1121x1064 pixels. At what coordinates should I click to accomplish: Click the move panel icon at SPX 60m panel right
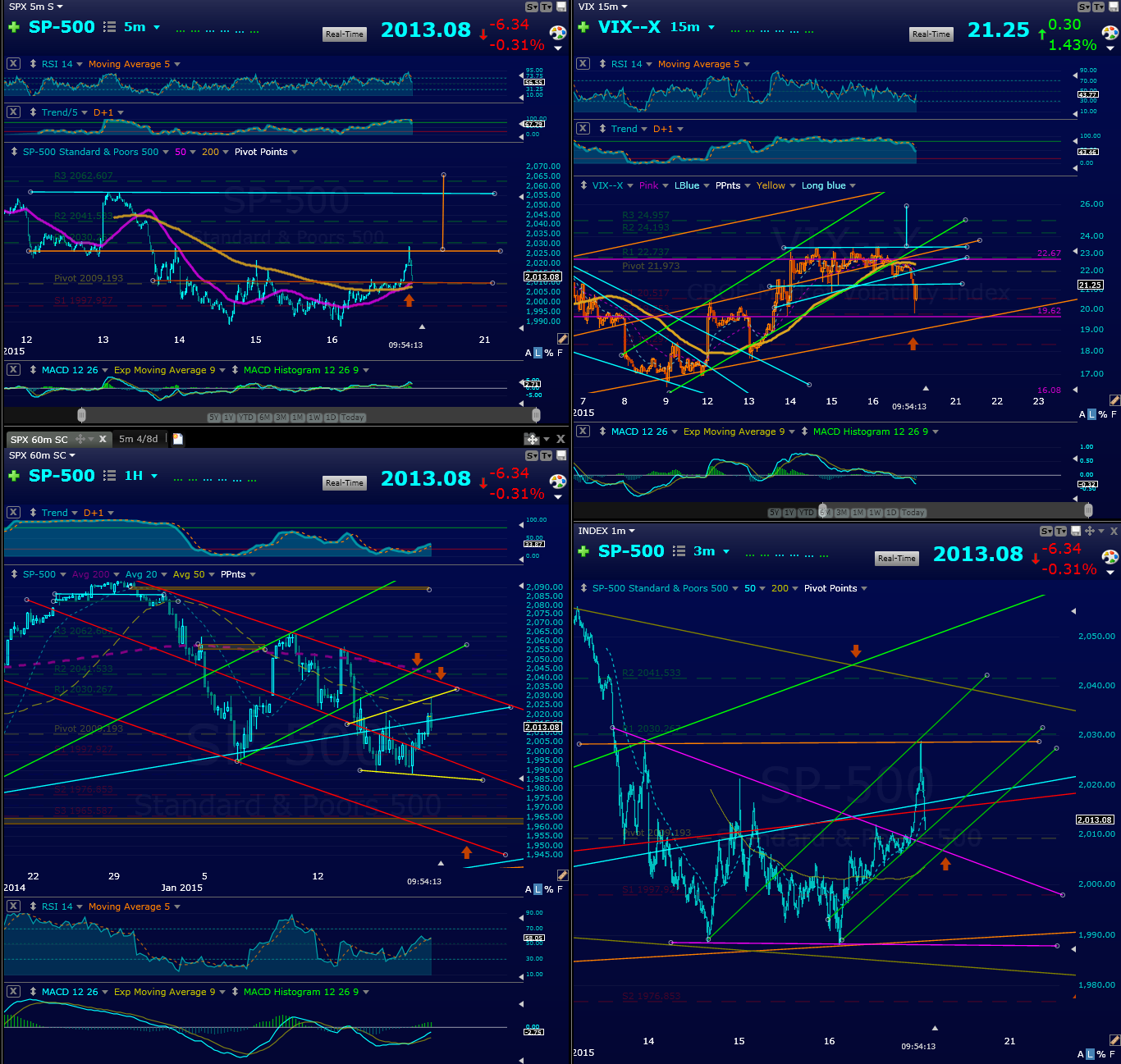[531, 439]
